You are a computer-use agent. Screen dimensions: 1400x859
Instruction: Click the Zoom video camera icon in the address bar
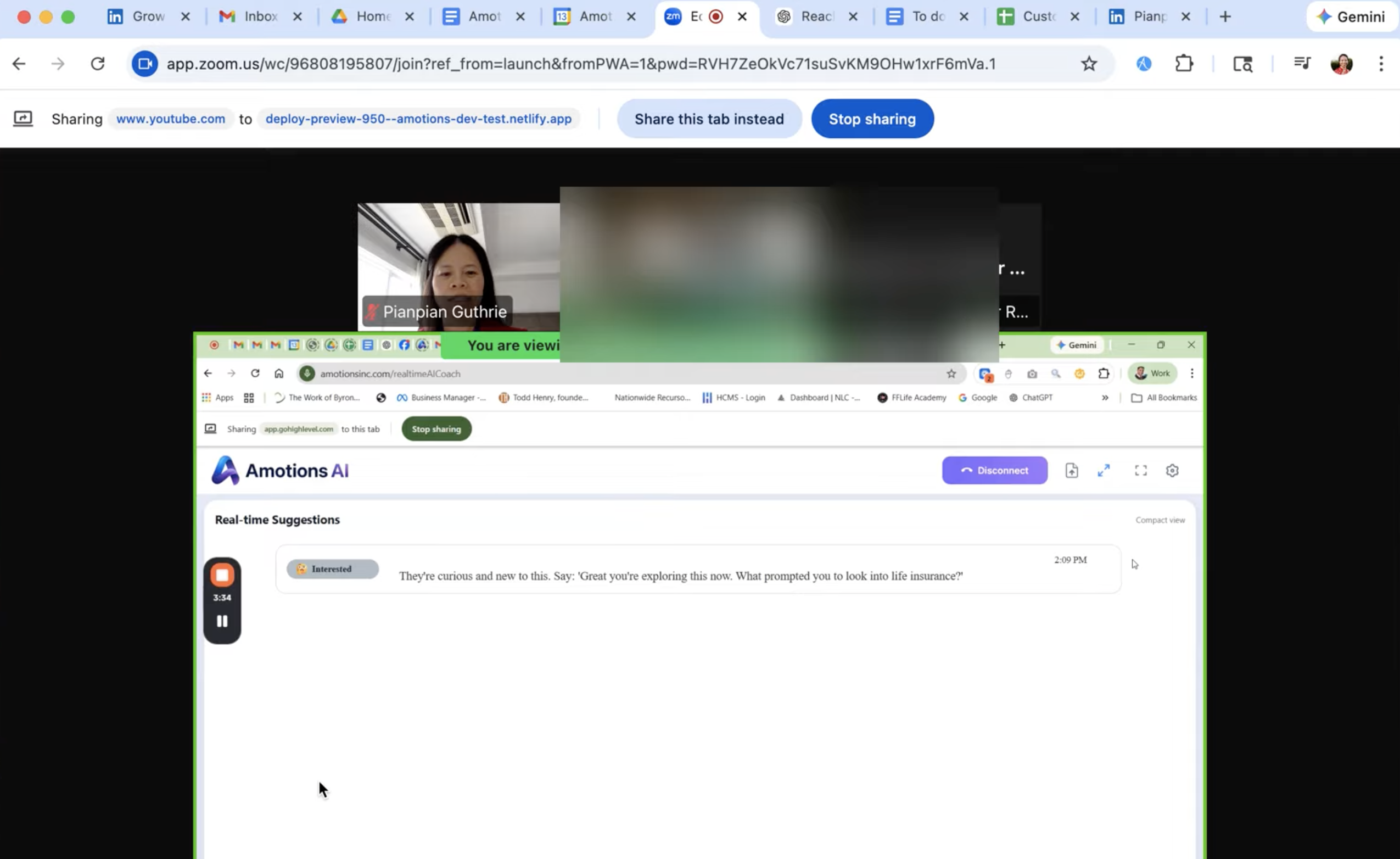click(x=144, y=64)
